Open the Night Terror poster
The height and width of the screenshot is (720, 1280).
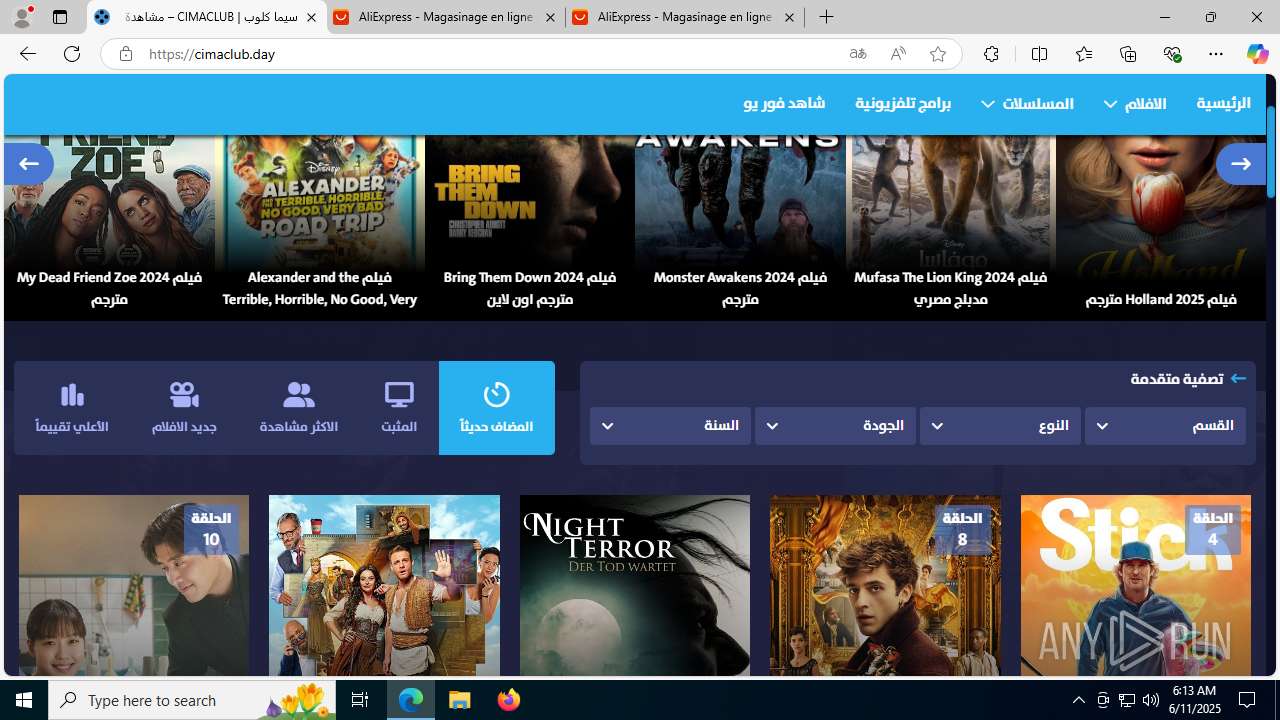635,585
